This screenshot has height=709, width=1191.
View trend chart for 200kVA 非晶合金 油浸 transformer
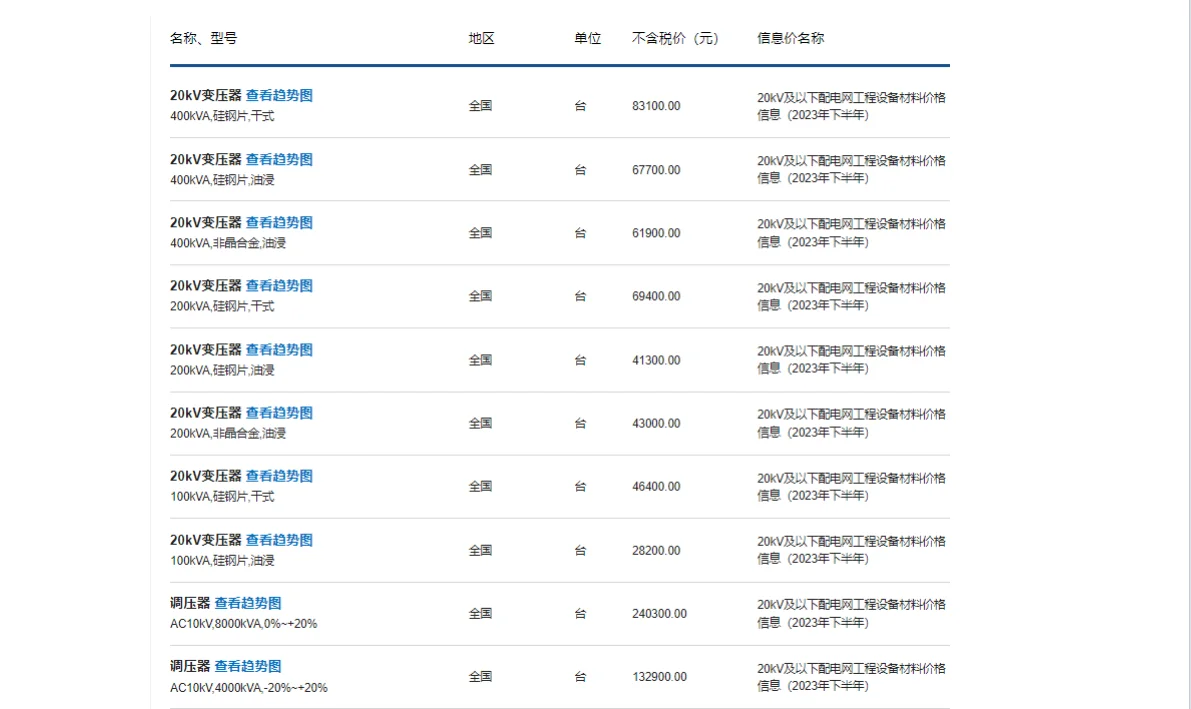279,412
